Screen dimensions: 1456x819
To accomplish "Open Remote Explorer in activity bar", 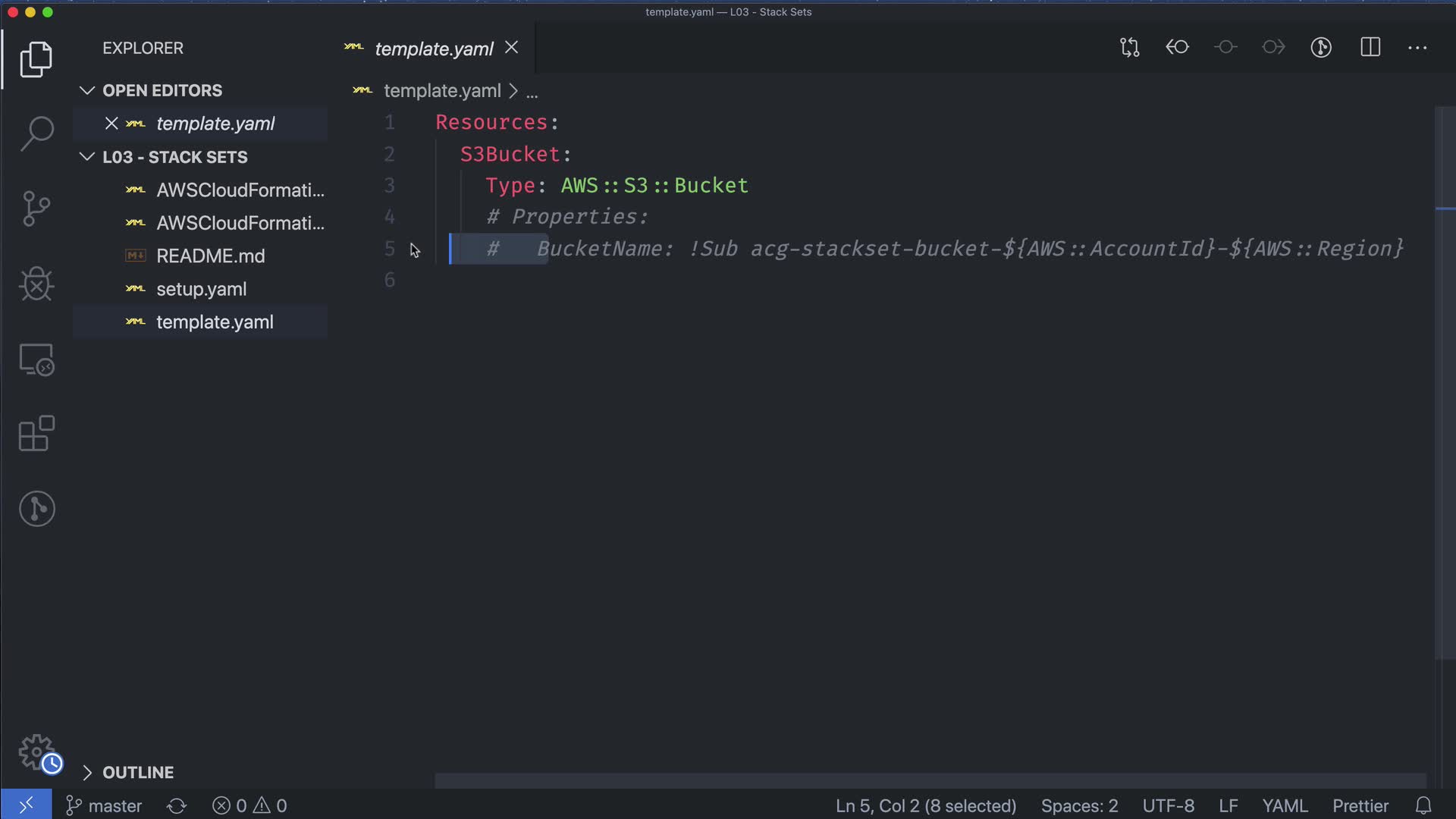I will pyautogui.click(x=36, y=359).
